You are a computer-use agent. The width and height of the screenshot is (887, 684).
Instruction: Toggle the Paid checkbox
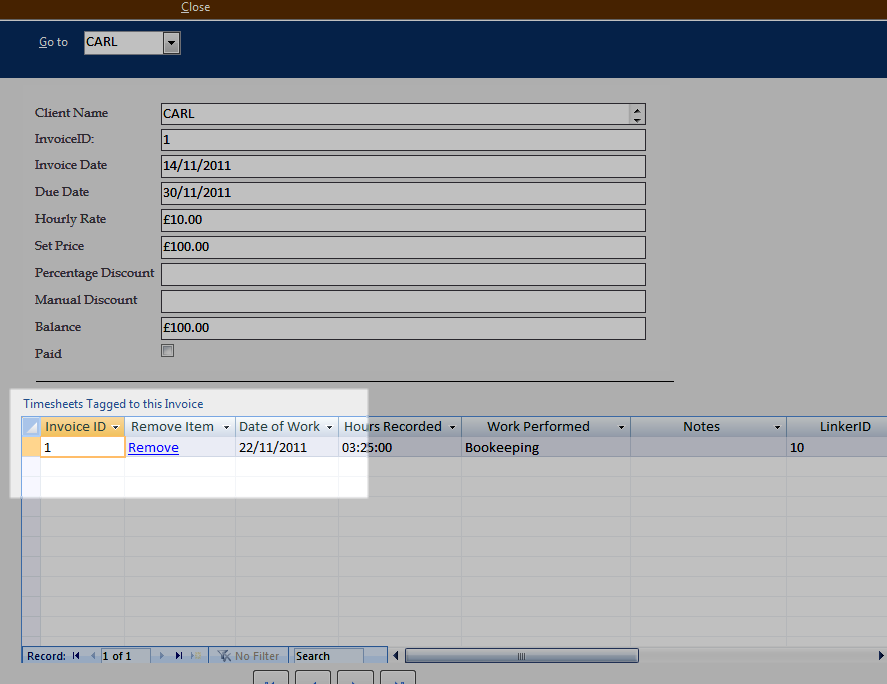click(x=167, y=351)
